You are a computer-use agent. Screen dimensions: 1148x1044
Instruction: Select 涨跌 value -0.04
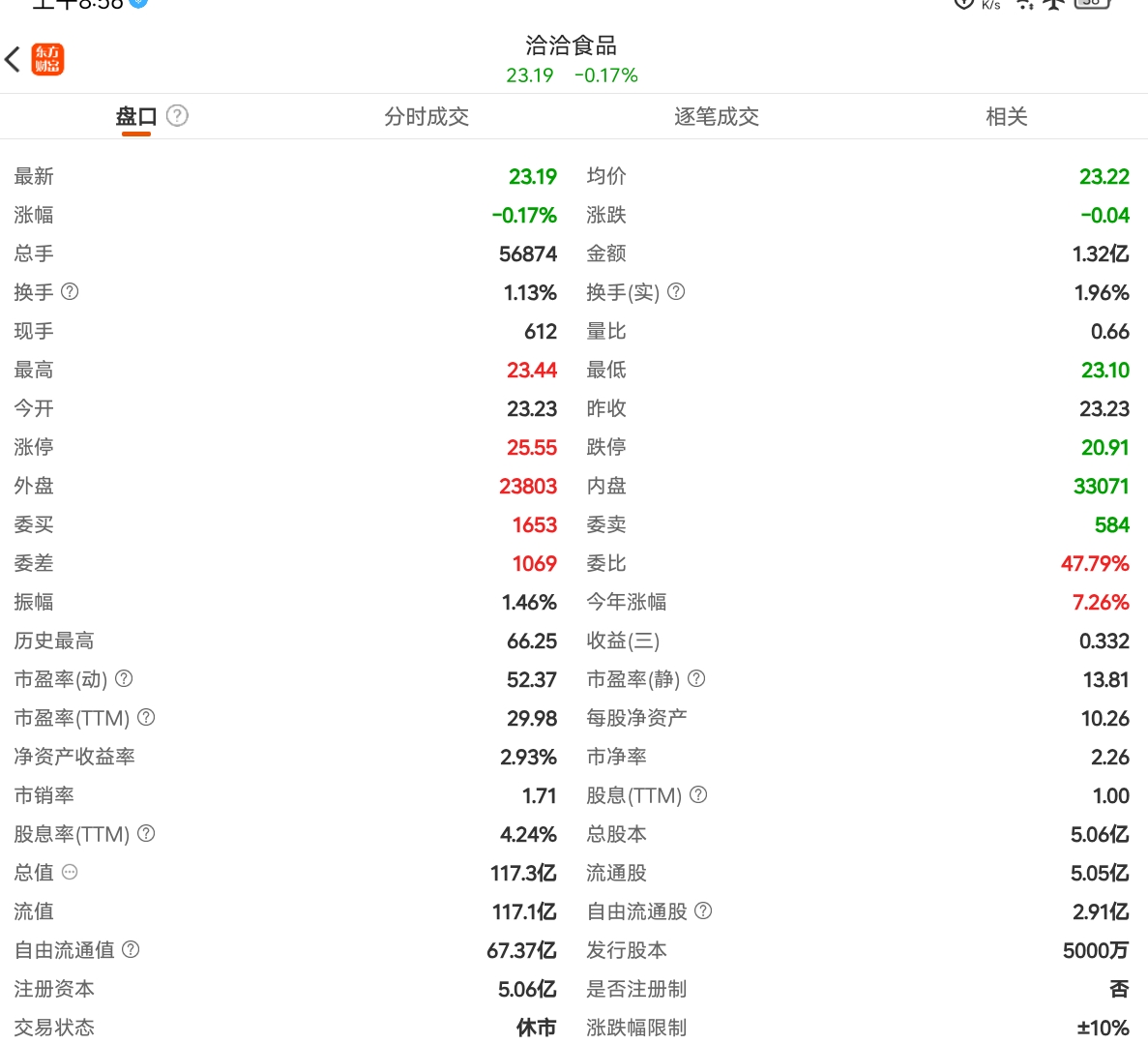point(1104,216)
